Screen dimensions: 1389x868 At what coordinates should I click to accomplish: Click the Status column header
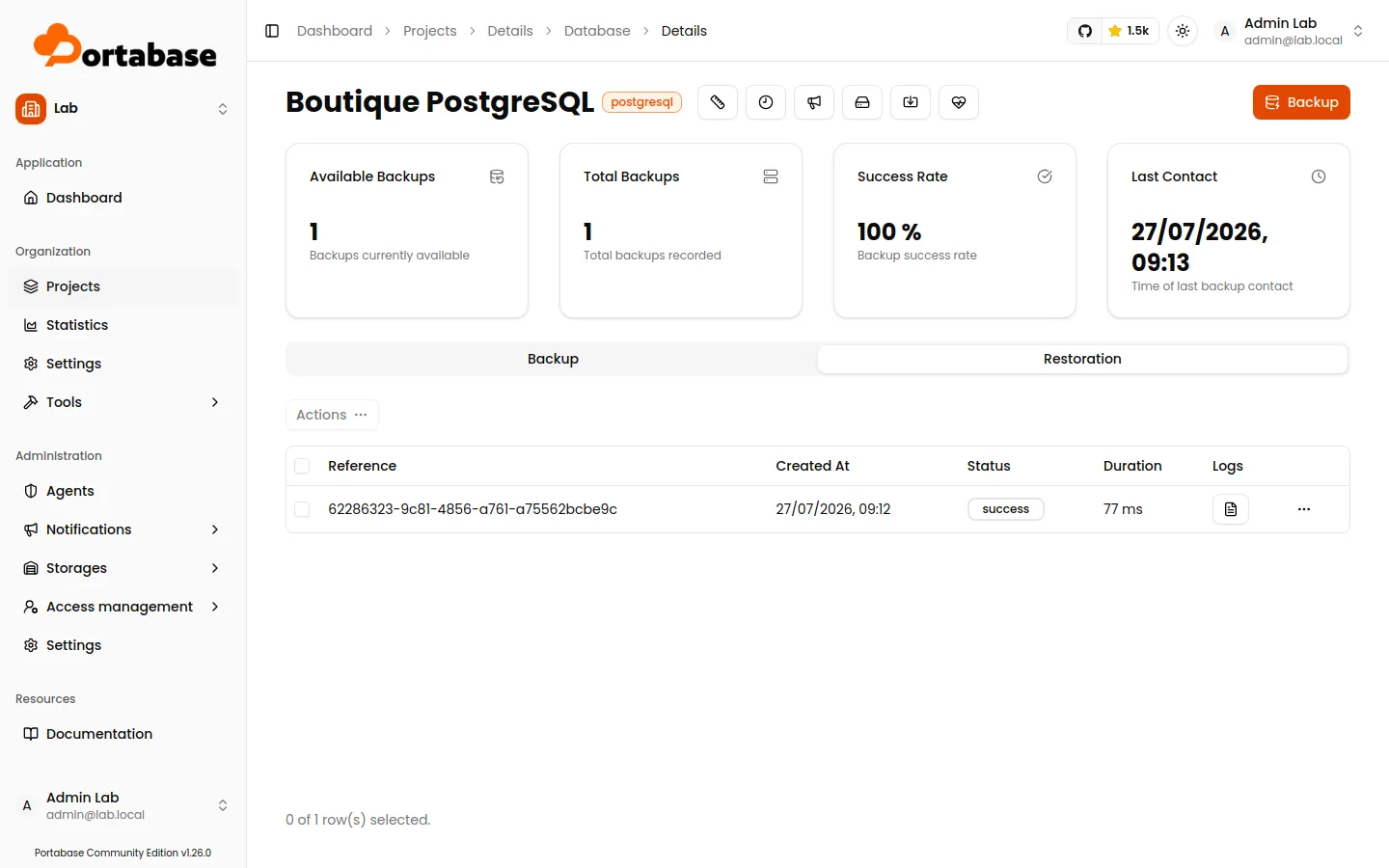point(989,466)
